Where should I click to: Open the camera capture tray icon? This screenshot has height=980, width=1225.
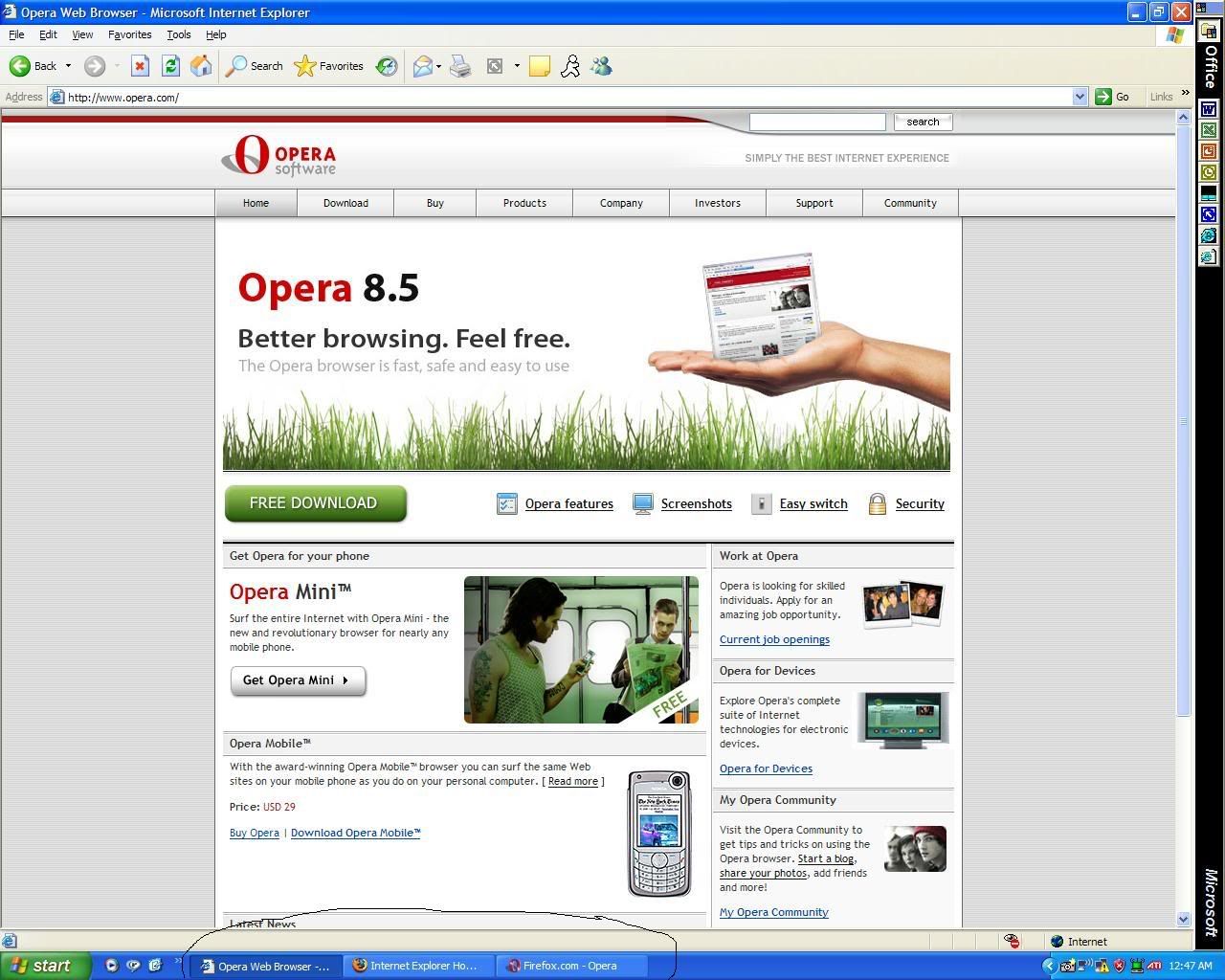pos(1067,966)
